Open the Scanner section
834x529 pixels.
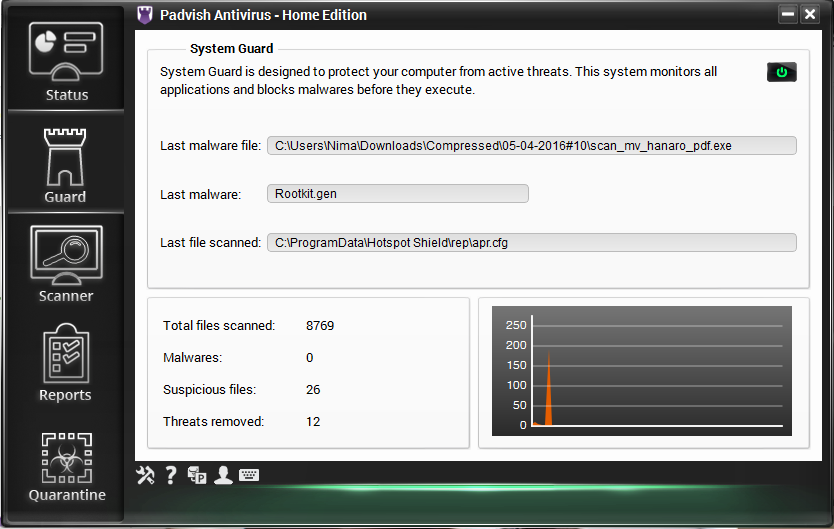click(x=66, y=264)
